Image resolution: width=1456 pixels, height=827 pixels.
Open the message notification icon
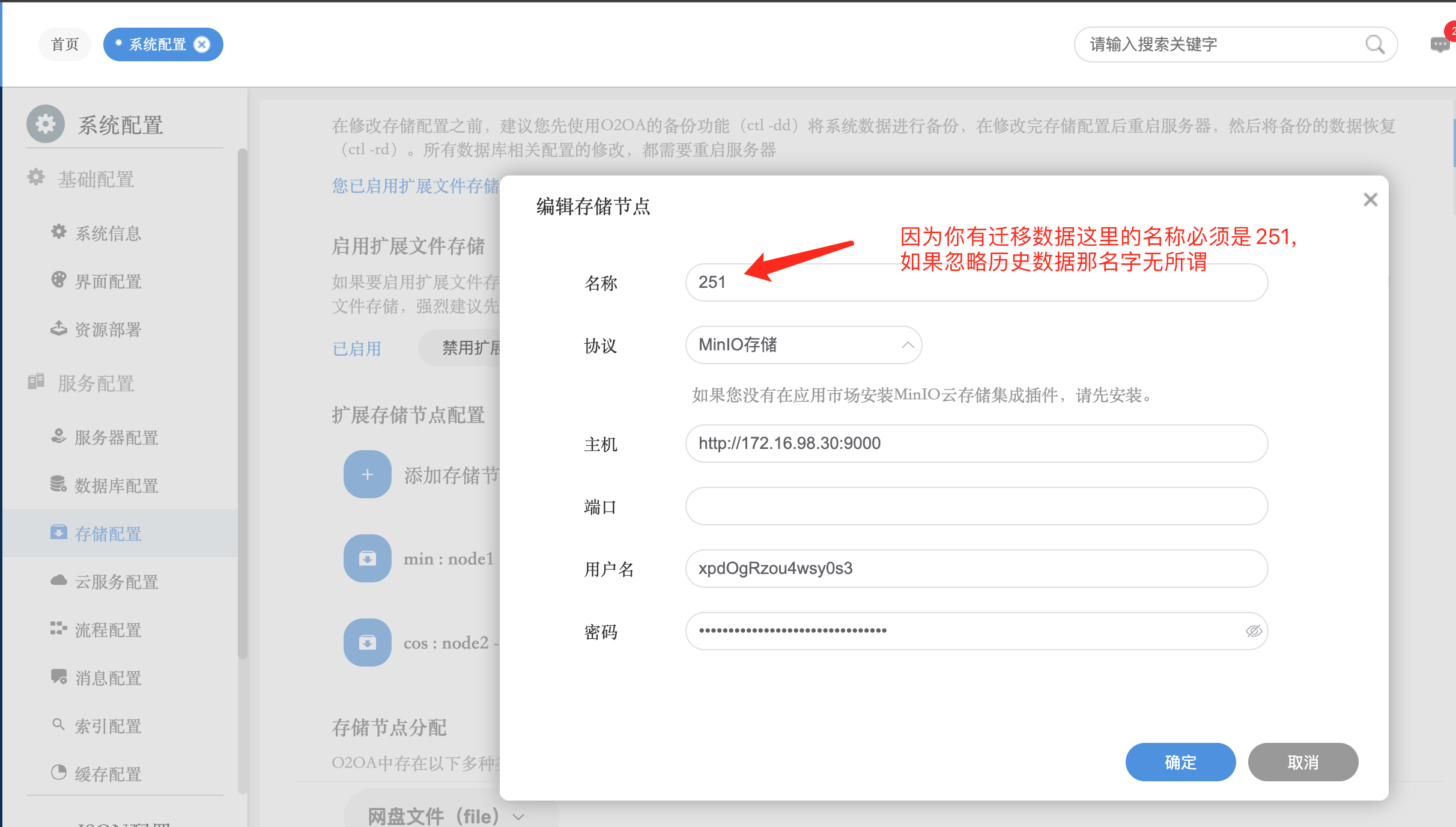click(1440, 44)
